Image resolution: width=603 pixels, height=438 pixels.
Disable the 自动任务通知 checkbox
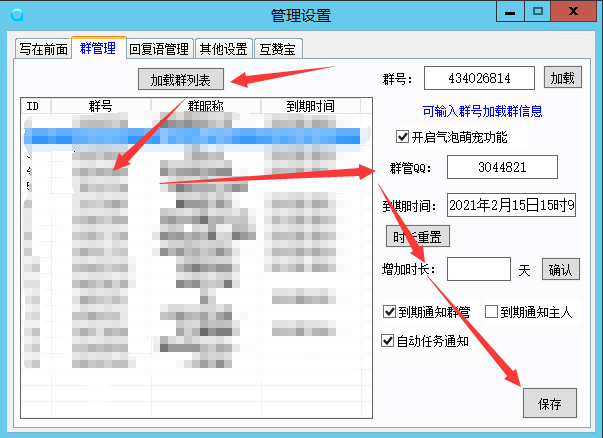point(390,341)
